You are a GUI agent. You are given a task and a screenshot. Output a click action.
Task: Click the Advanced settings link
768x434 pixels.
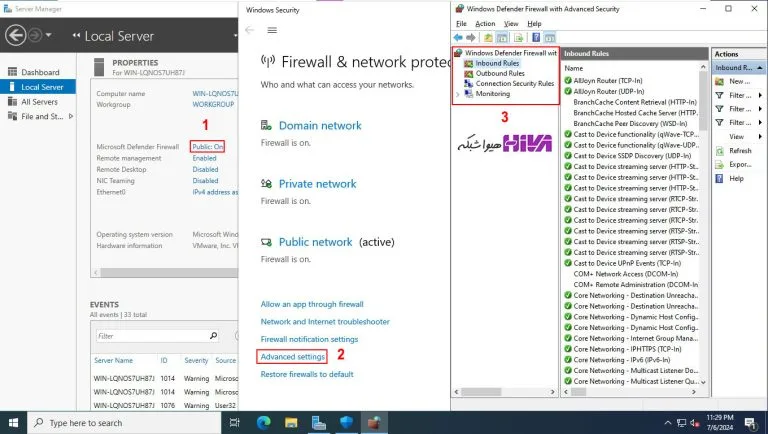click(292, 357)
